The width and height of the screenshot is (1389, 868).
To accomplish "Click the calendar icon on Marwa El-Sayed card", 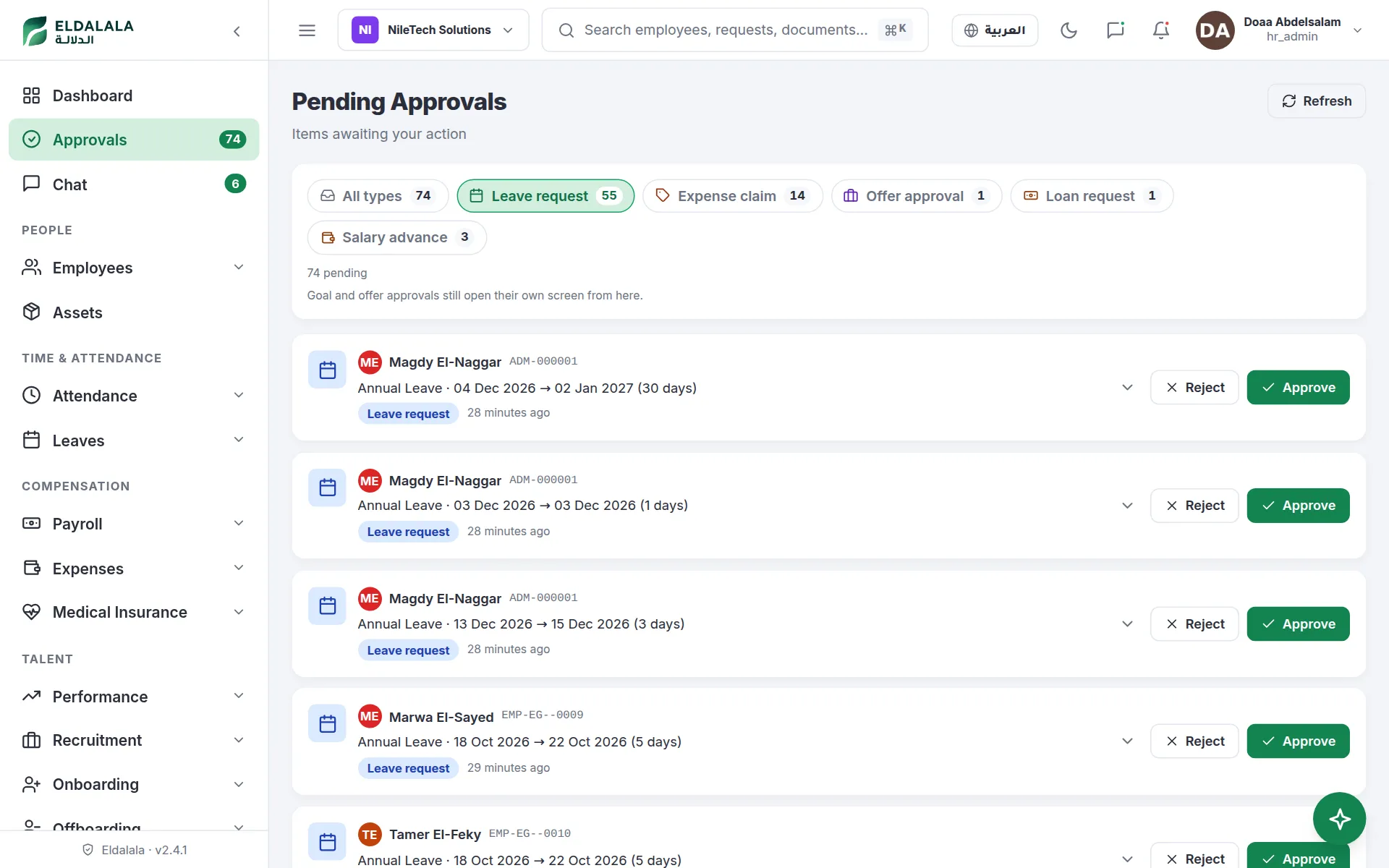I will click(328, 724).
